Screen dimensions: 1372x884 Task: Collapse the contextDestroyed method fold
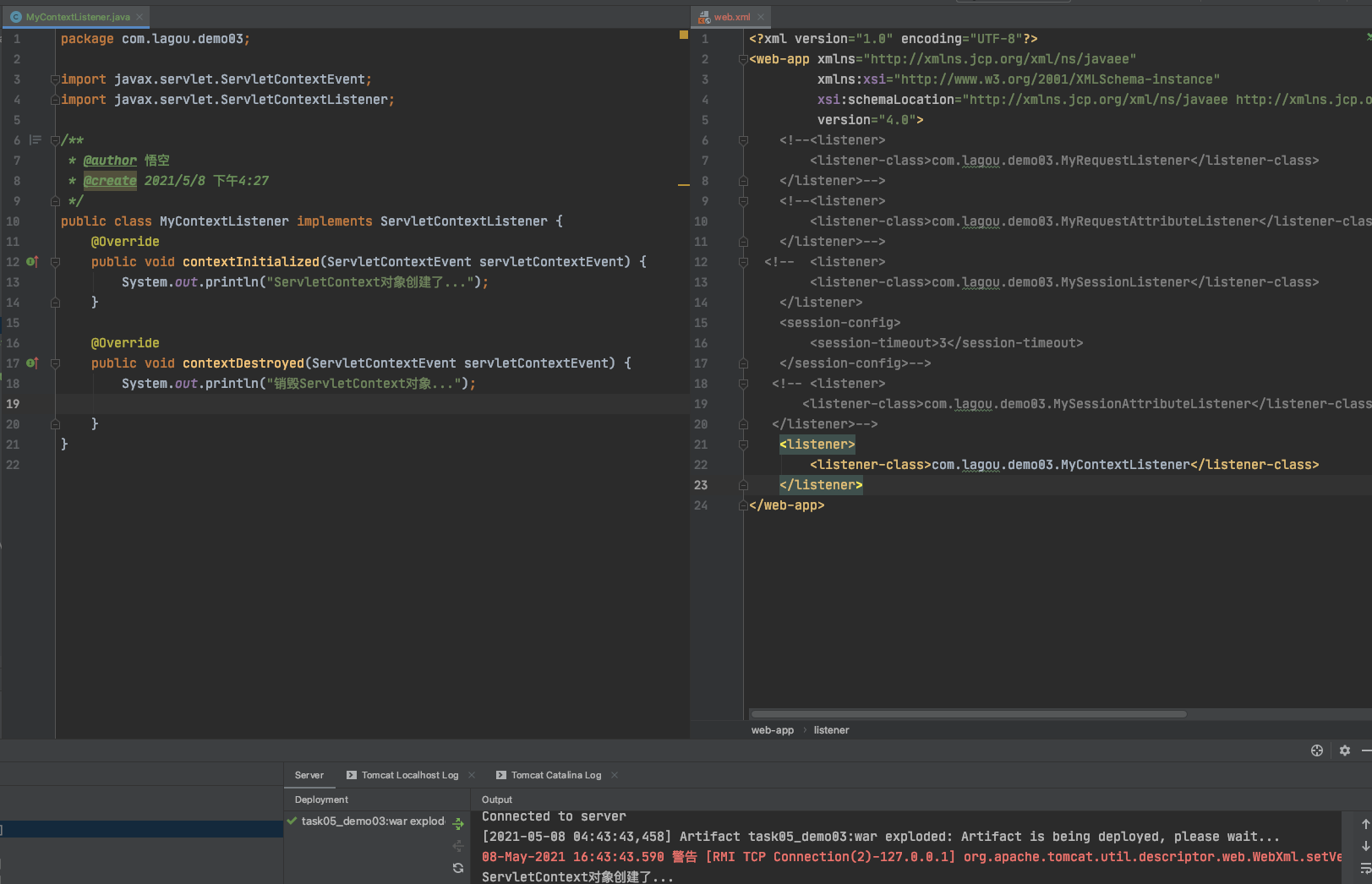point(55,363)
